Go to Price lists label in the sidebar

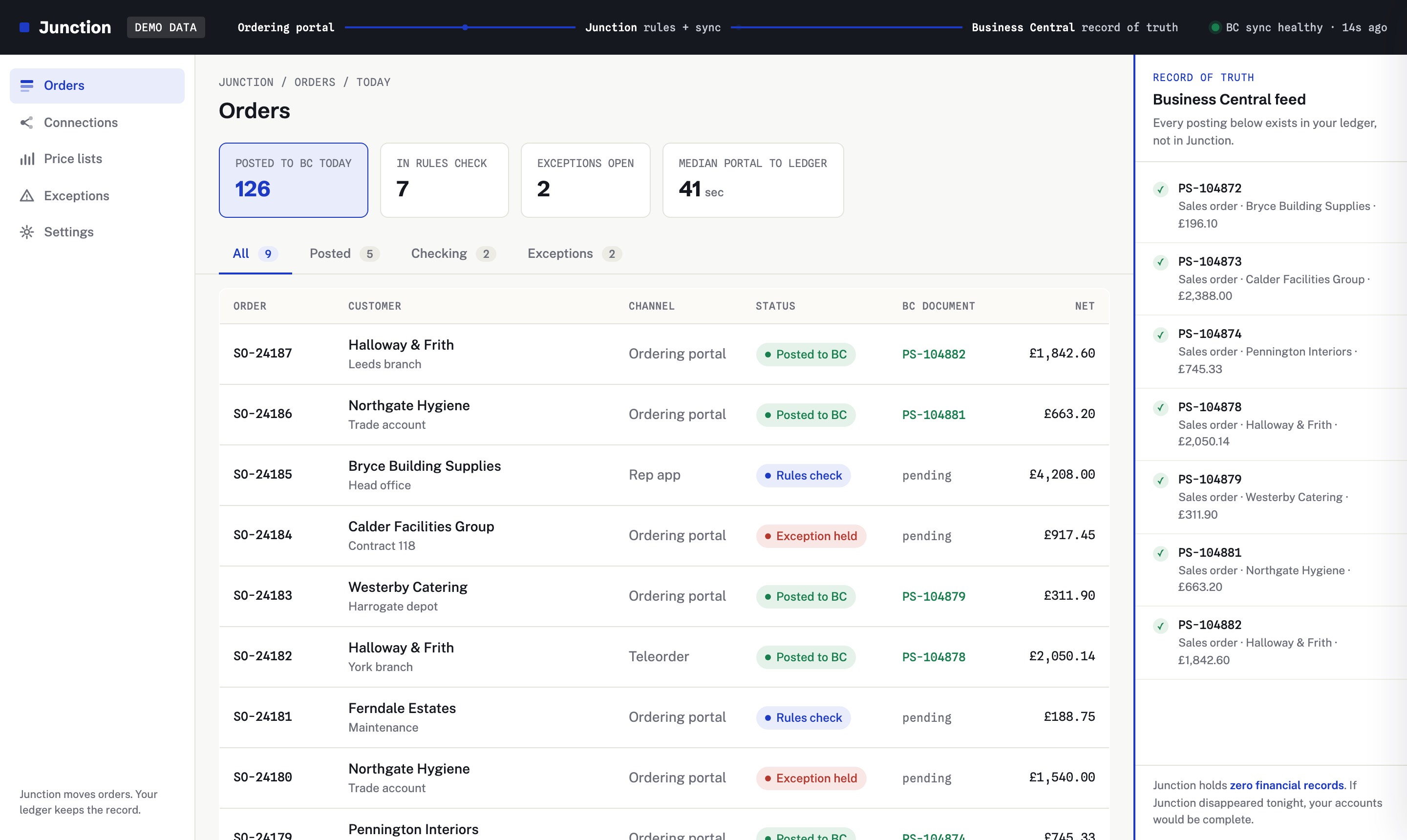73,159
